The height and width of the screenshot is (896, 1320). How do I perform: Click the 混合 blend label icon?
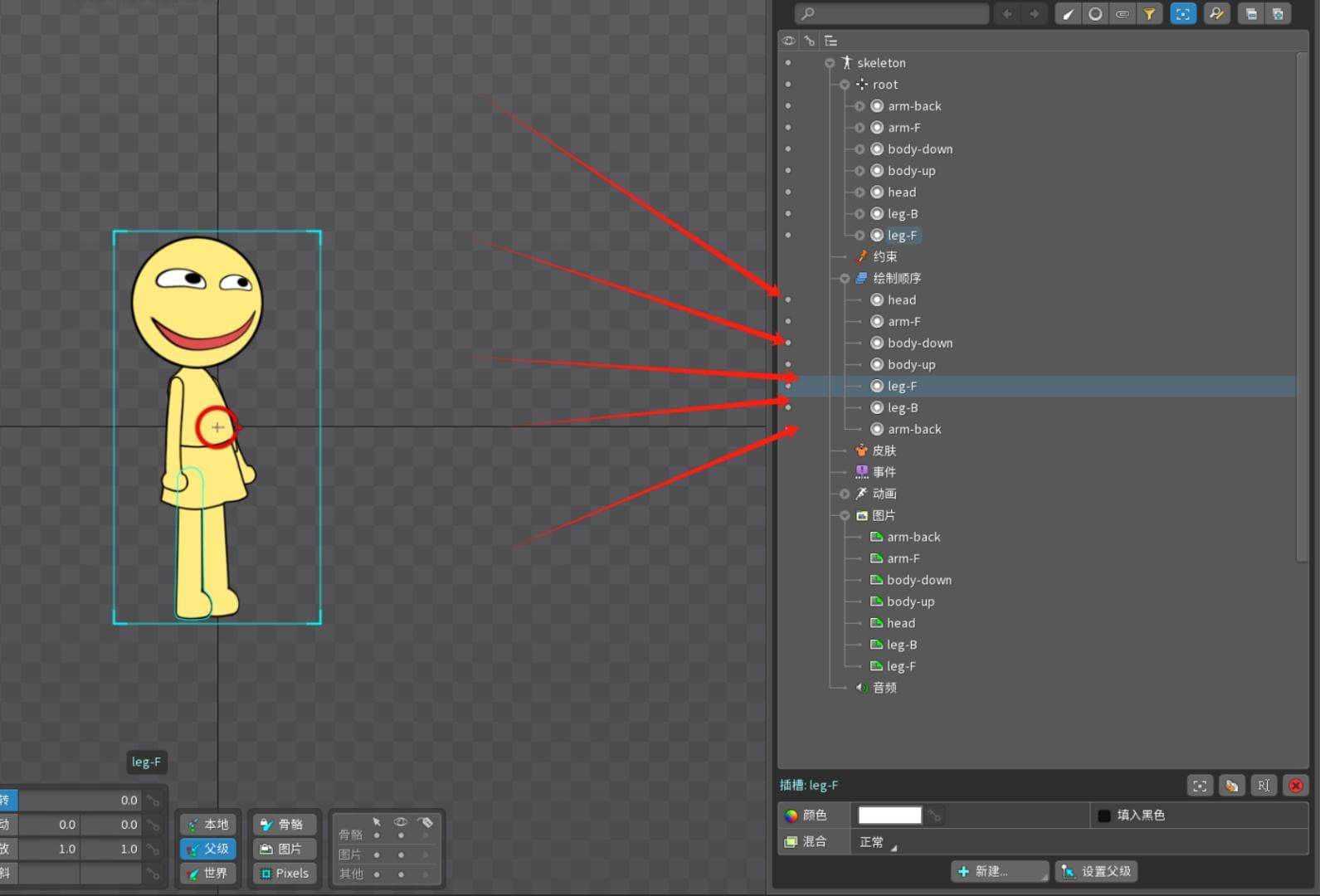click(791, 842)
